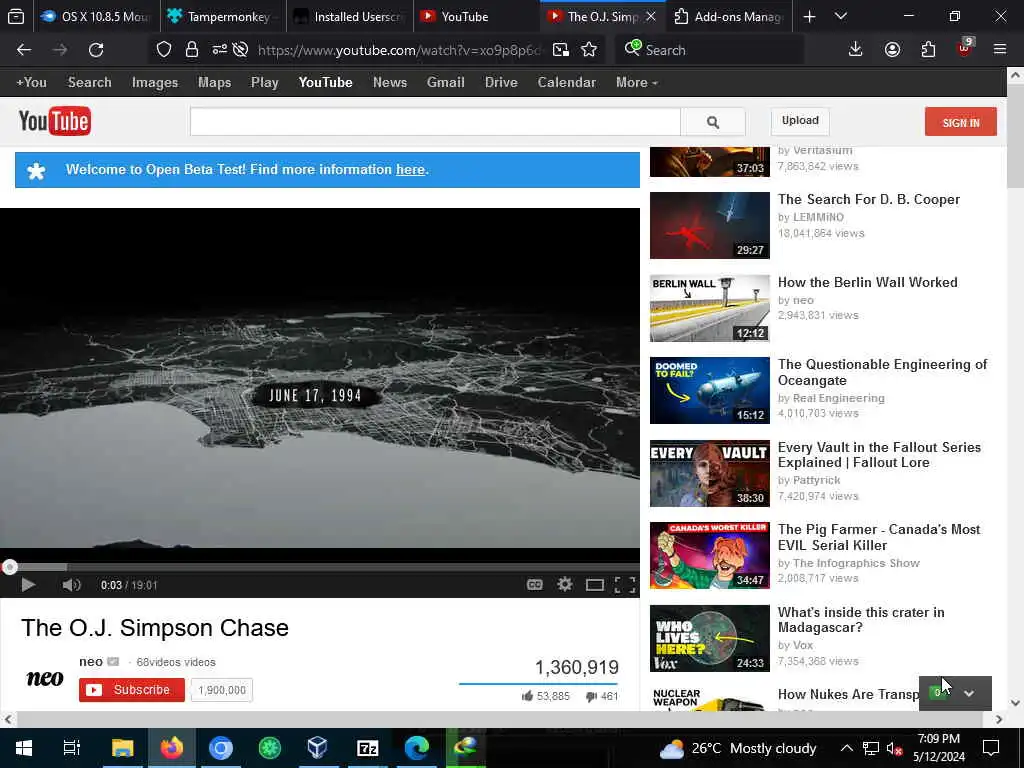Open tracking protection shield icon

click(164, 50)
